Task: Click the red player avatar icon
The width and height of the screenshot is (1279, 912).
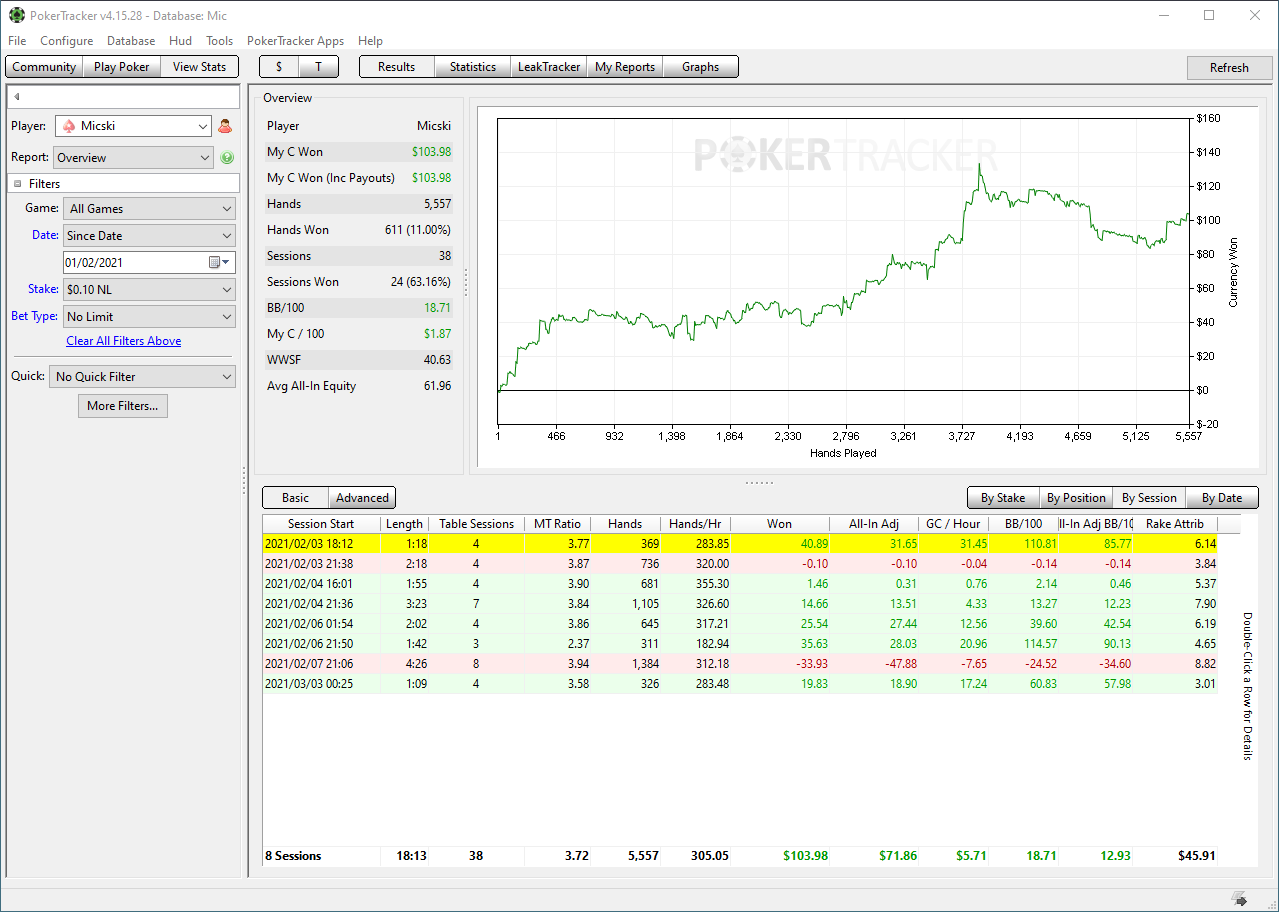Action: click(225, 126)
